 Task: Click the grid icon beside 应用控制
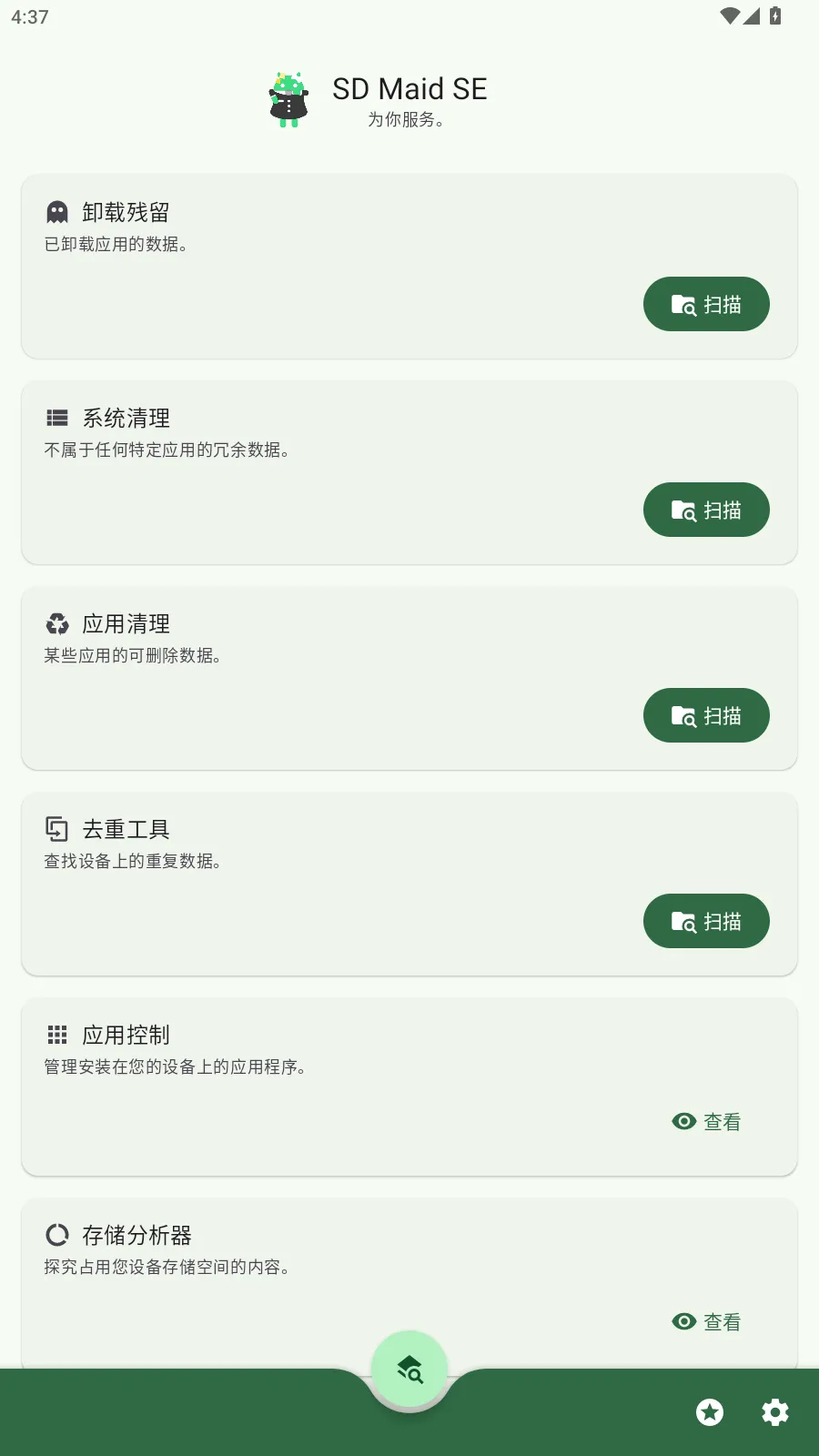click(x=57, y=1035)
